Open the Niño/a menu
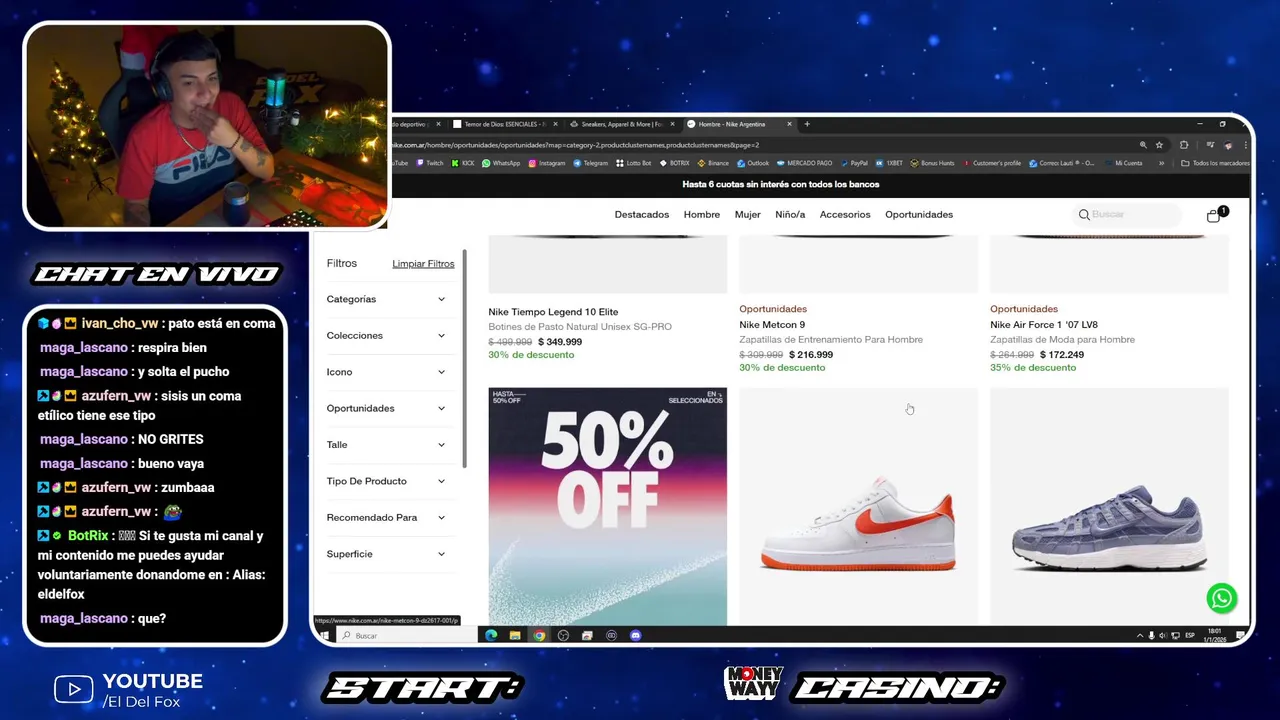This screenshot has height=720, width=1280. (x=790, y=215)
